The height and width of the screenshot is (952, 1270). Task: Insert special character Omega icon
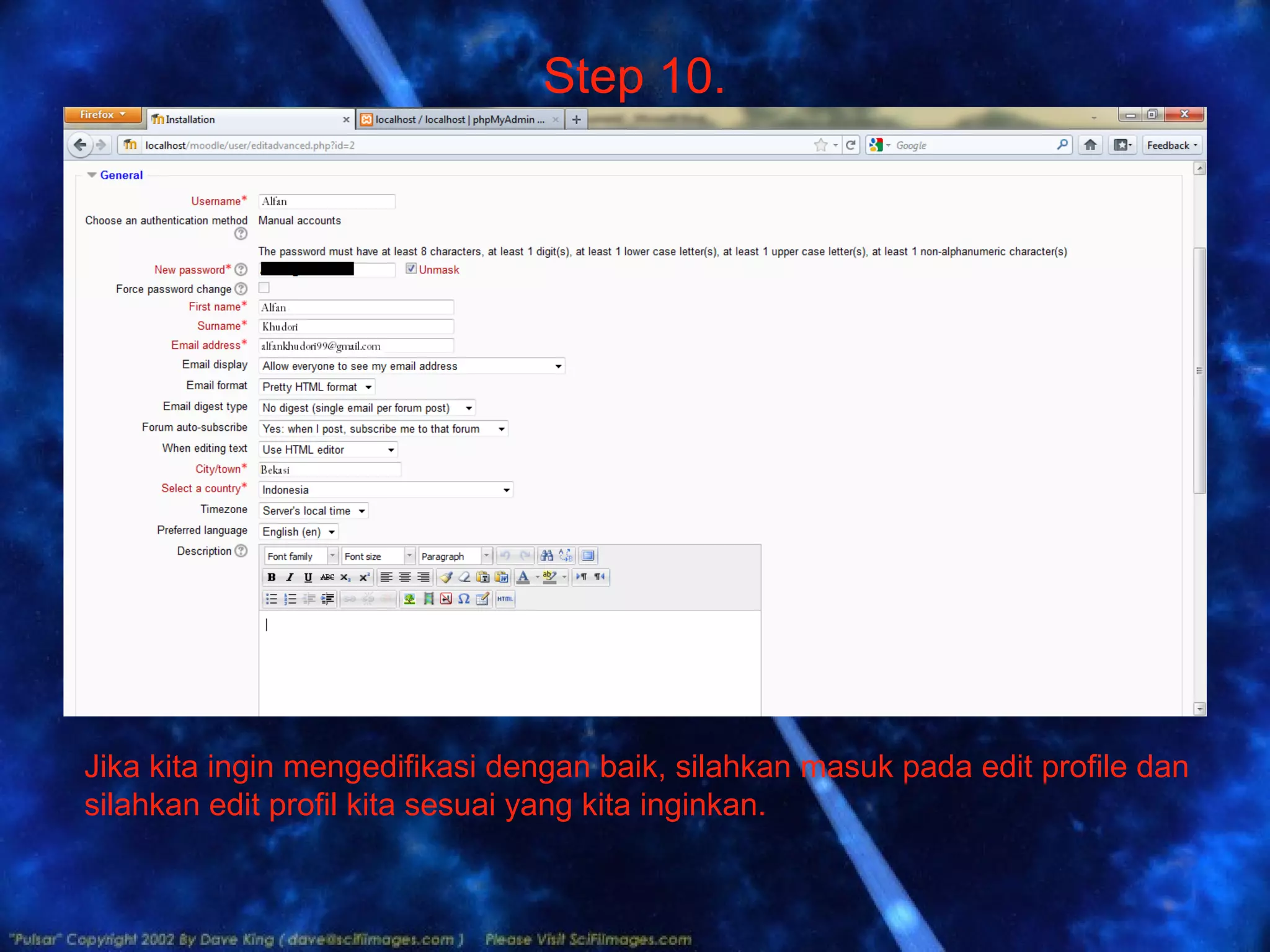tap(464, 599)
